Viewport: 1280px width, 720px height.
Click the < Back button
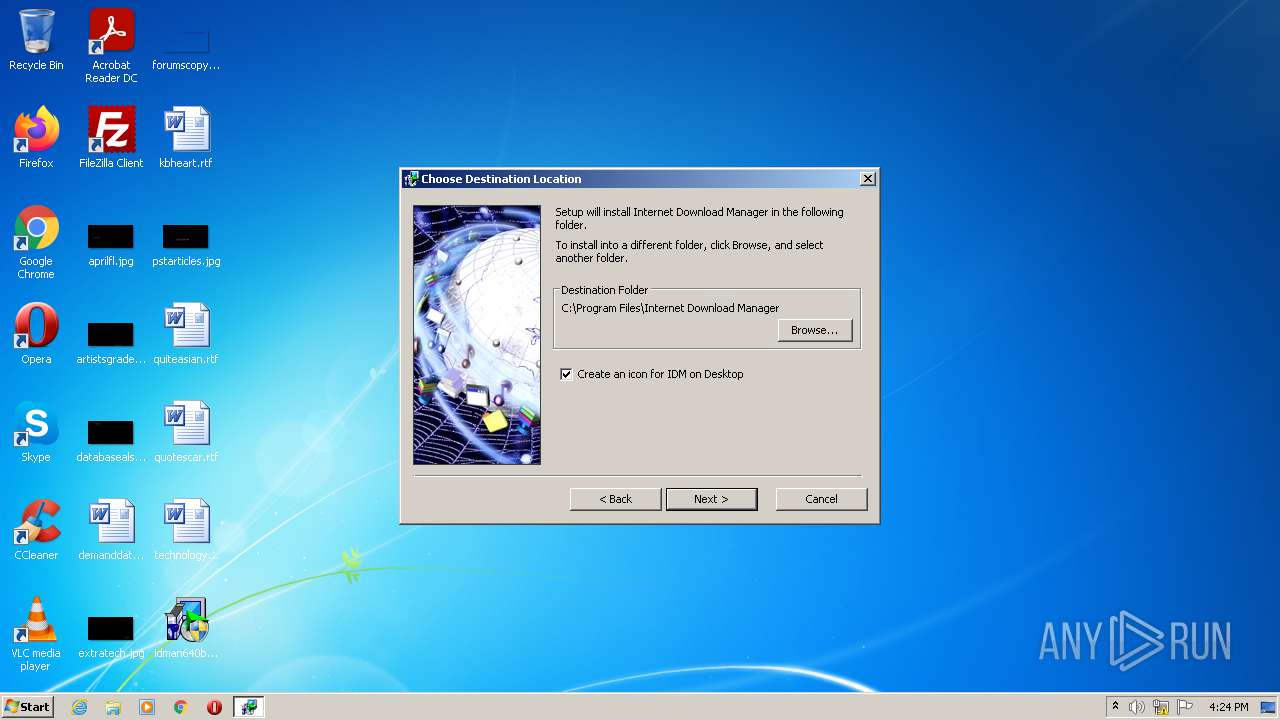615,499
